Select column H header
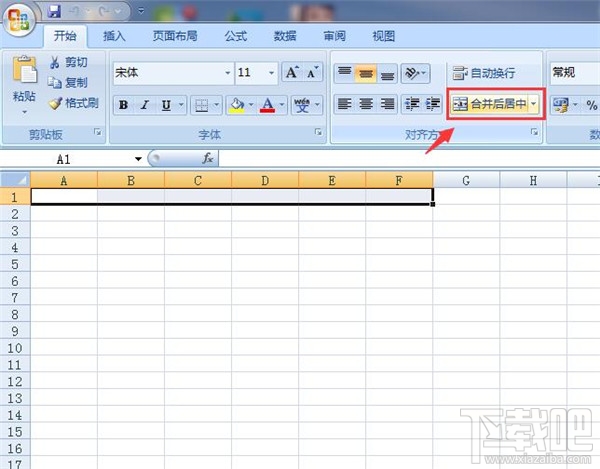This screenshot has width=600, height=469. (x=533, y=180)
